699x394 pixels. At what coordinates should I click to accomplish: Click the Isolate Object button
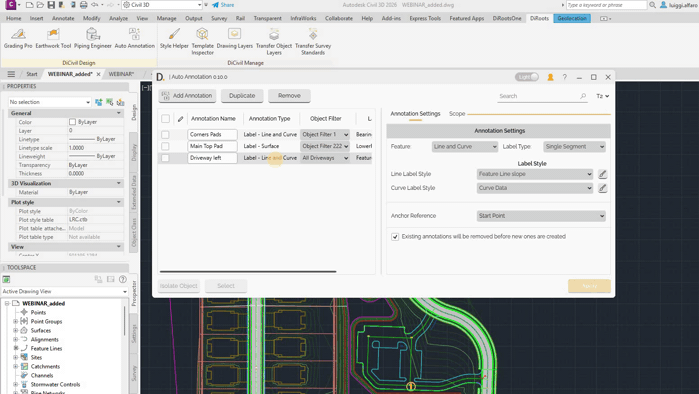[x=179, y=286]
